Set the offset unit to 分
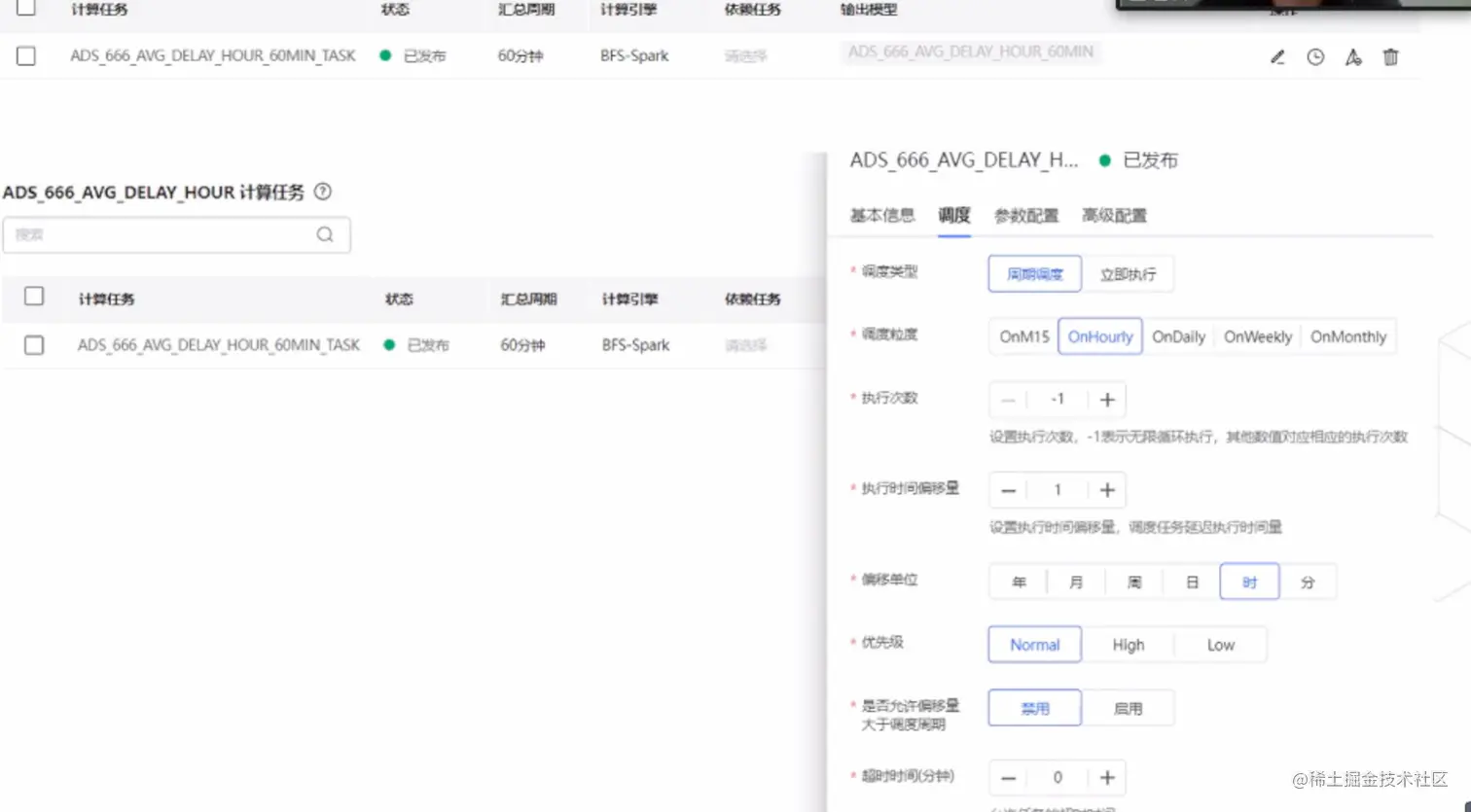Viewport: 1471px width, 812px height. (x=1308, y=582)
